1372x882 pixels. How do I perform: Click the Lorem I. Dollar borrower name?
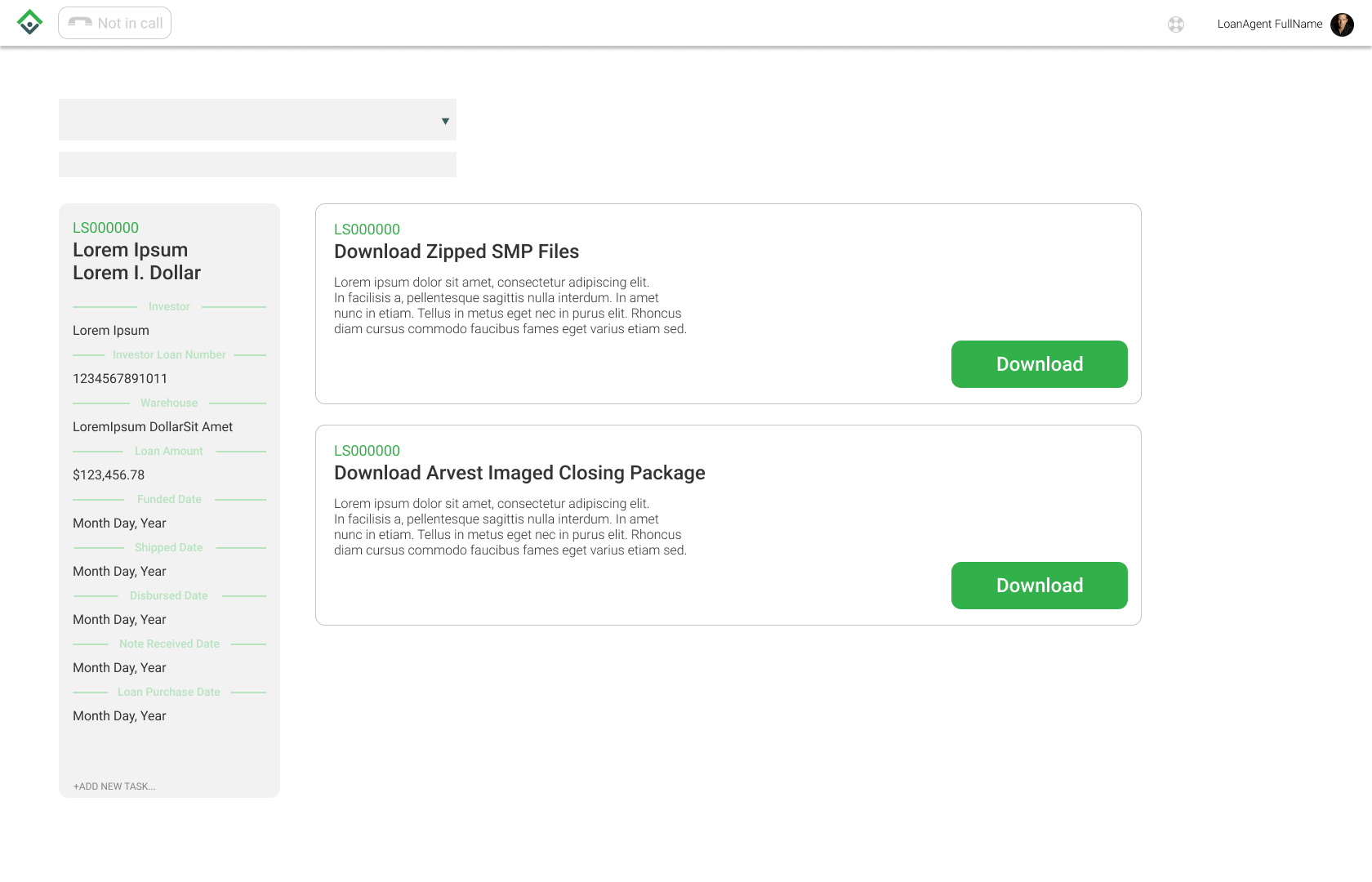pyautogui.click(x=136, y=273)
